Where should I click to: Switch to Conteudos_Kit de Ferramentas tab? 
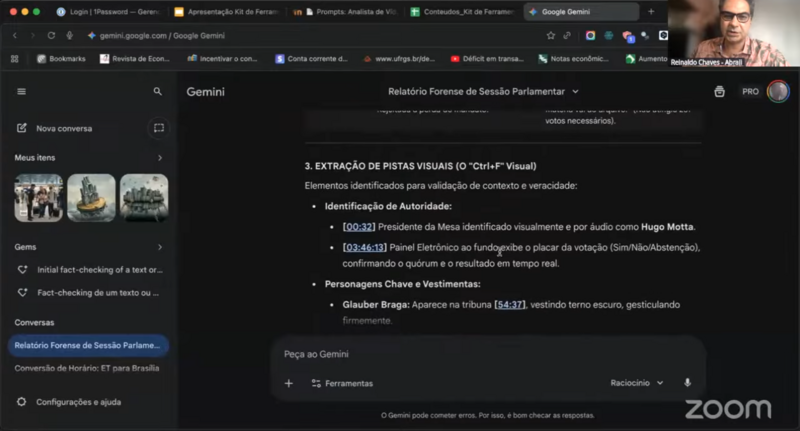tap(463, 12)
